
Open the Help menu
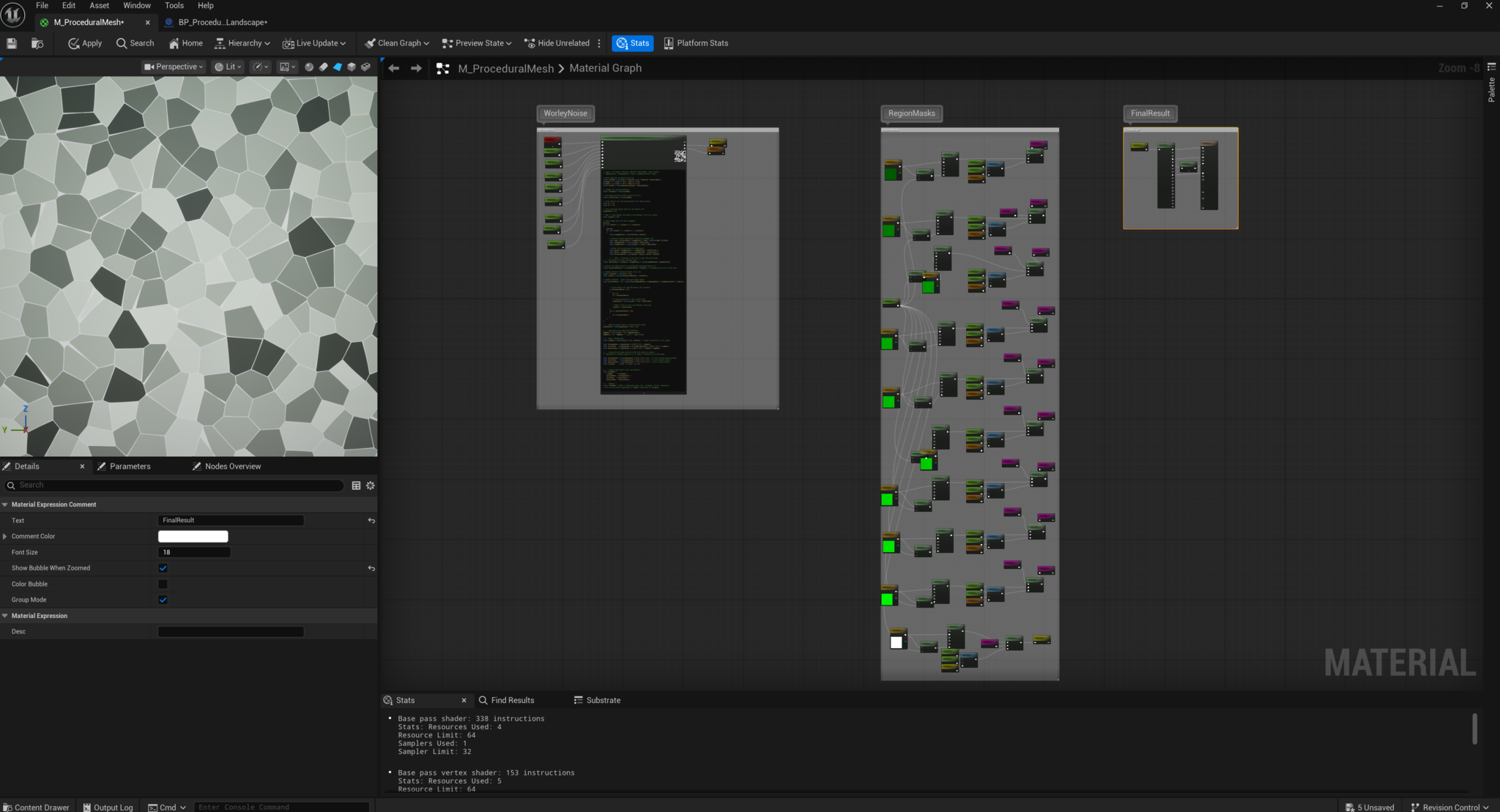click(206, 5)
